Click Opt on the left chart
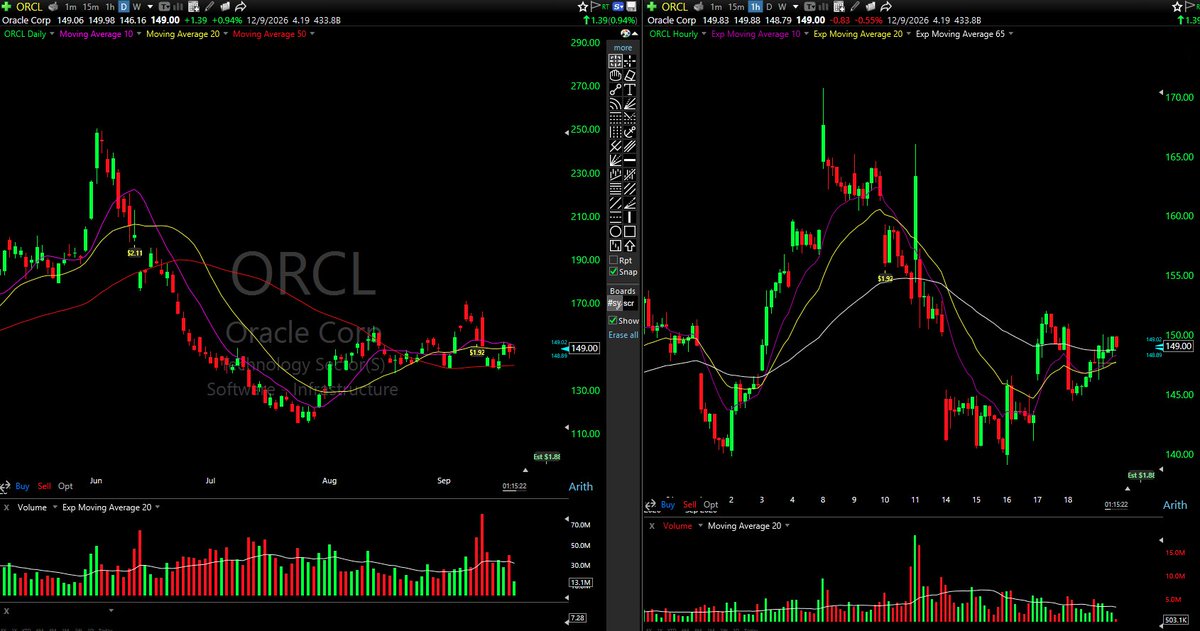The width and height of the screenshot is (1200, 631). 65,486
